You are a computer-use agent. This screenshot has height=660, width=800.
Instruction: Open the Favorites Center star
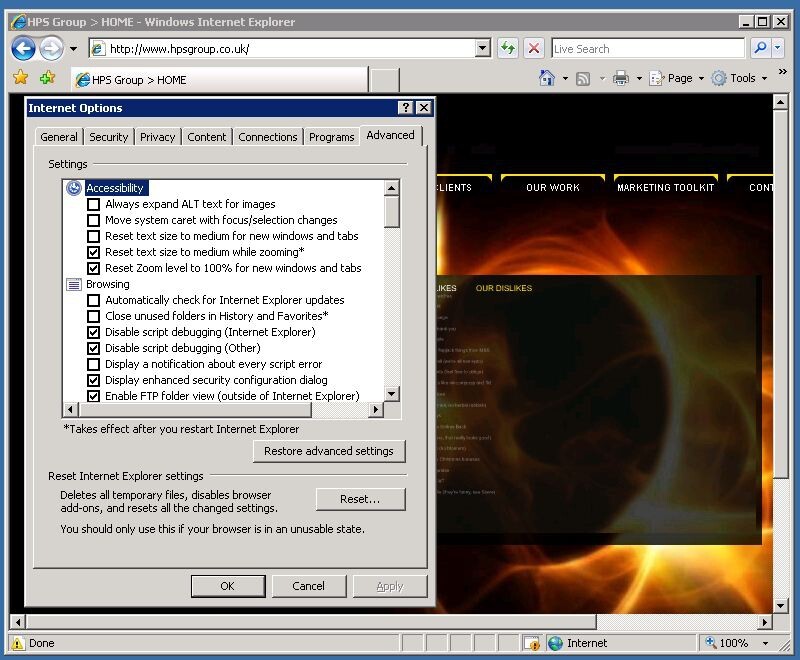pos(19,77)
